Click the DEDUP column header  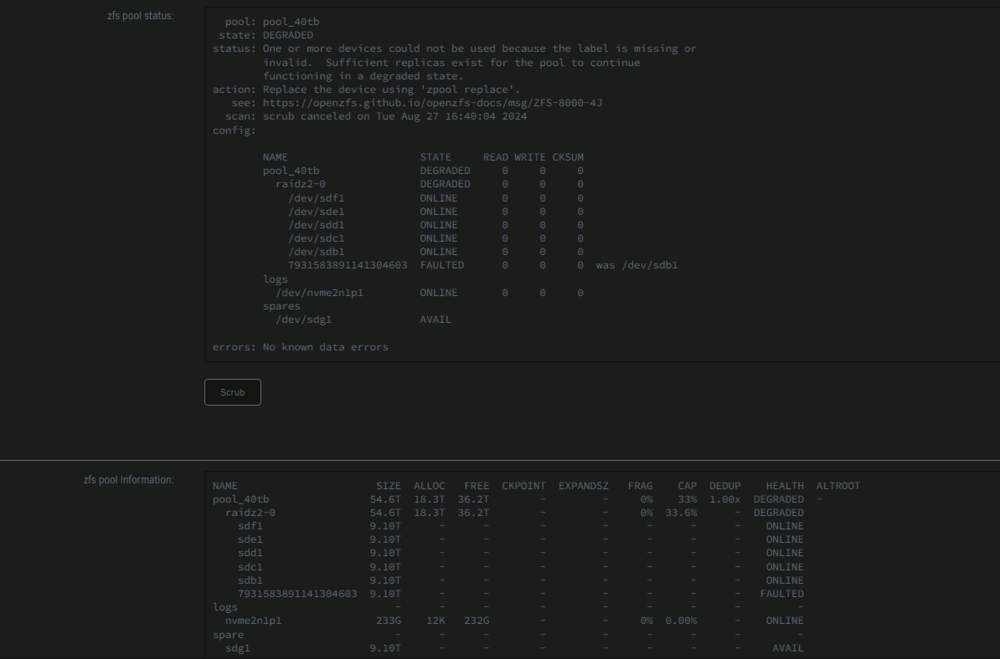coord(725,485)
